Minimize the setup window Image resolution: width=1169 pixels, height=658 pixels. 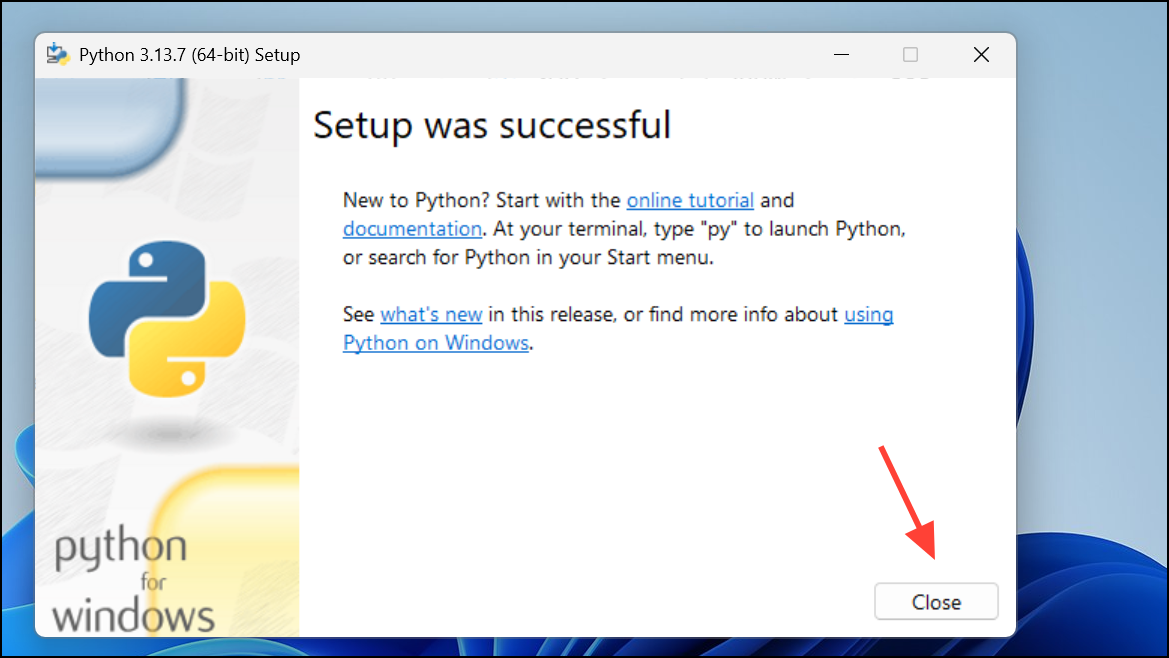point(841,55)
